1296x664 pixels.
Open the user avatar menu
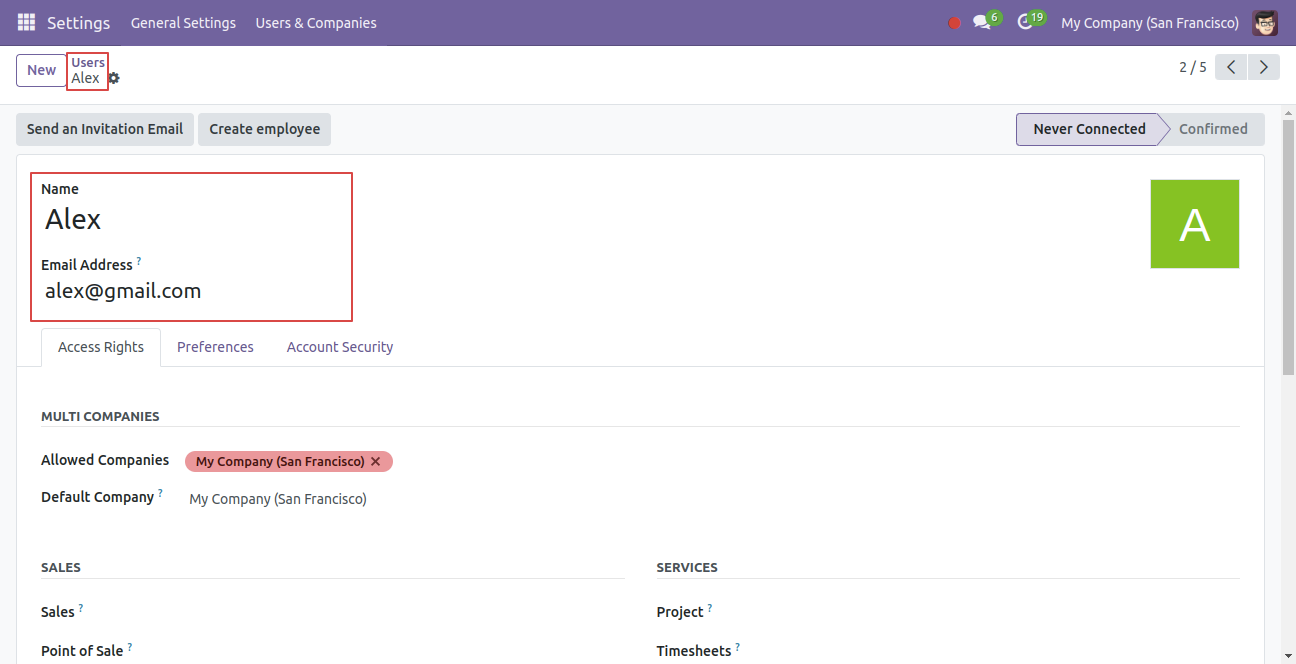point(1265,22)
